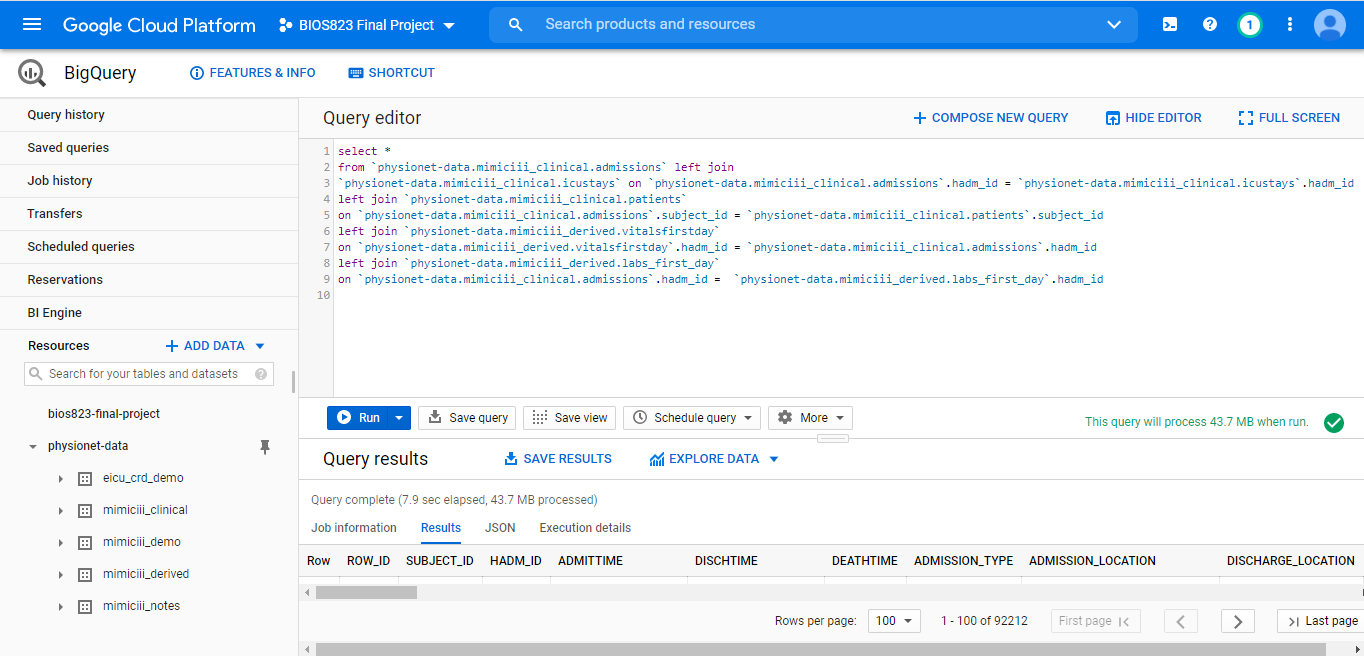Click the SUBJECT_ID column header

[x=440, y=561]
